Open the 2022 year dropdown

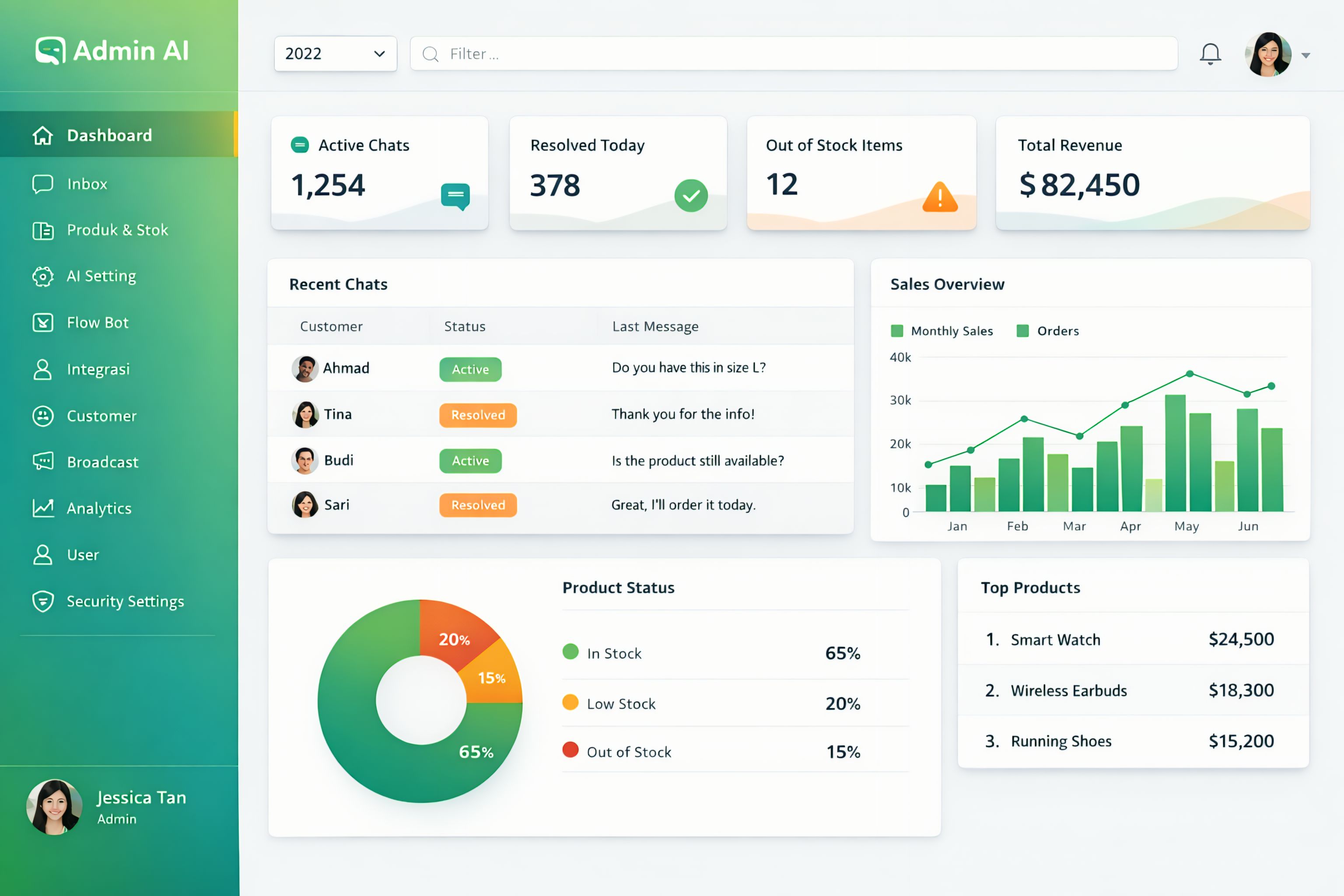point(336,54)
